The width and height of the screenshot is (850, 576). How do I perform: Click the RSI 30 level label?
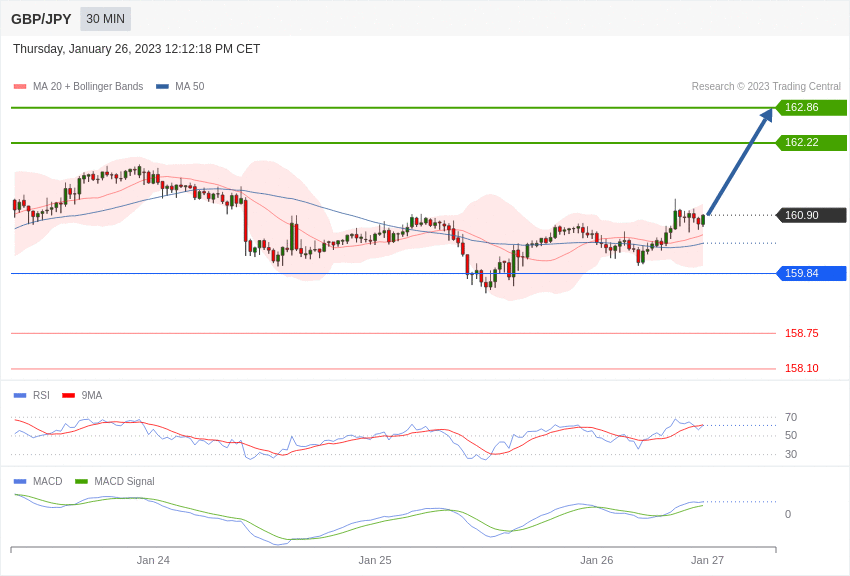pos(791,454)
